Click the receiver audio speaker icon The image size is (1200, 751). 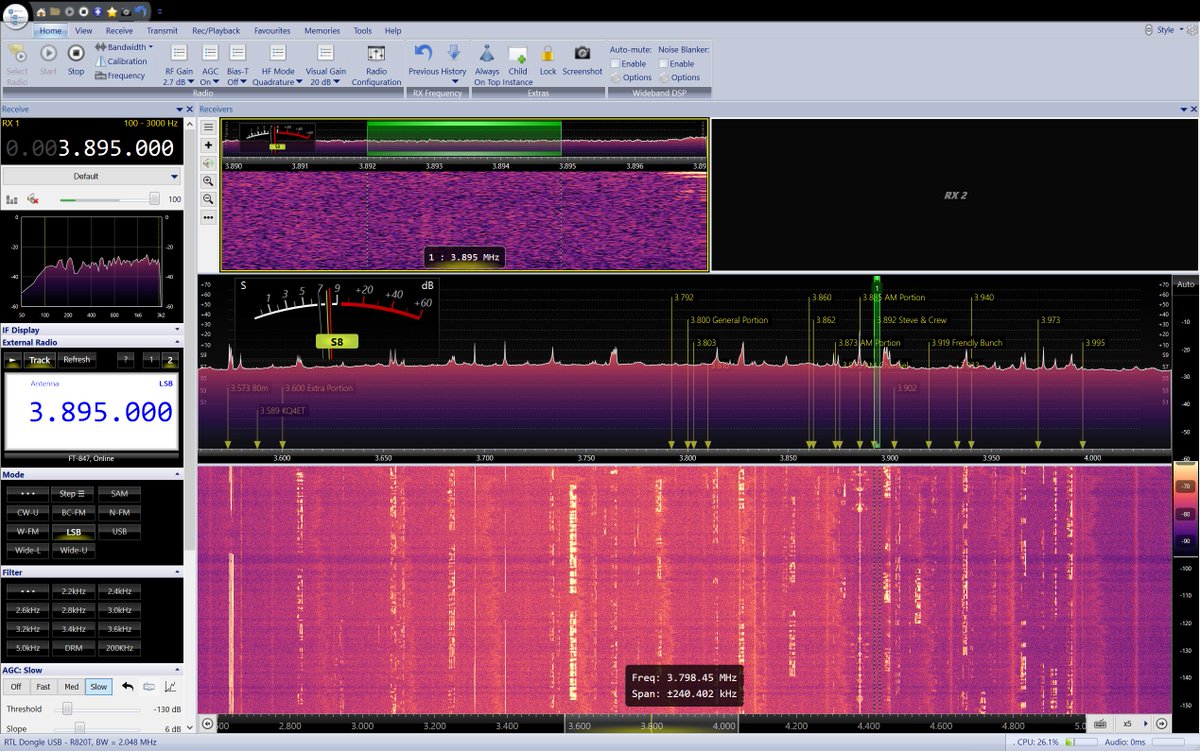point(208,163)
